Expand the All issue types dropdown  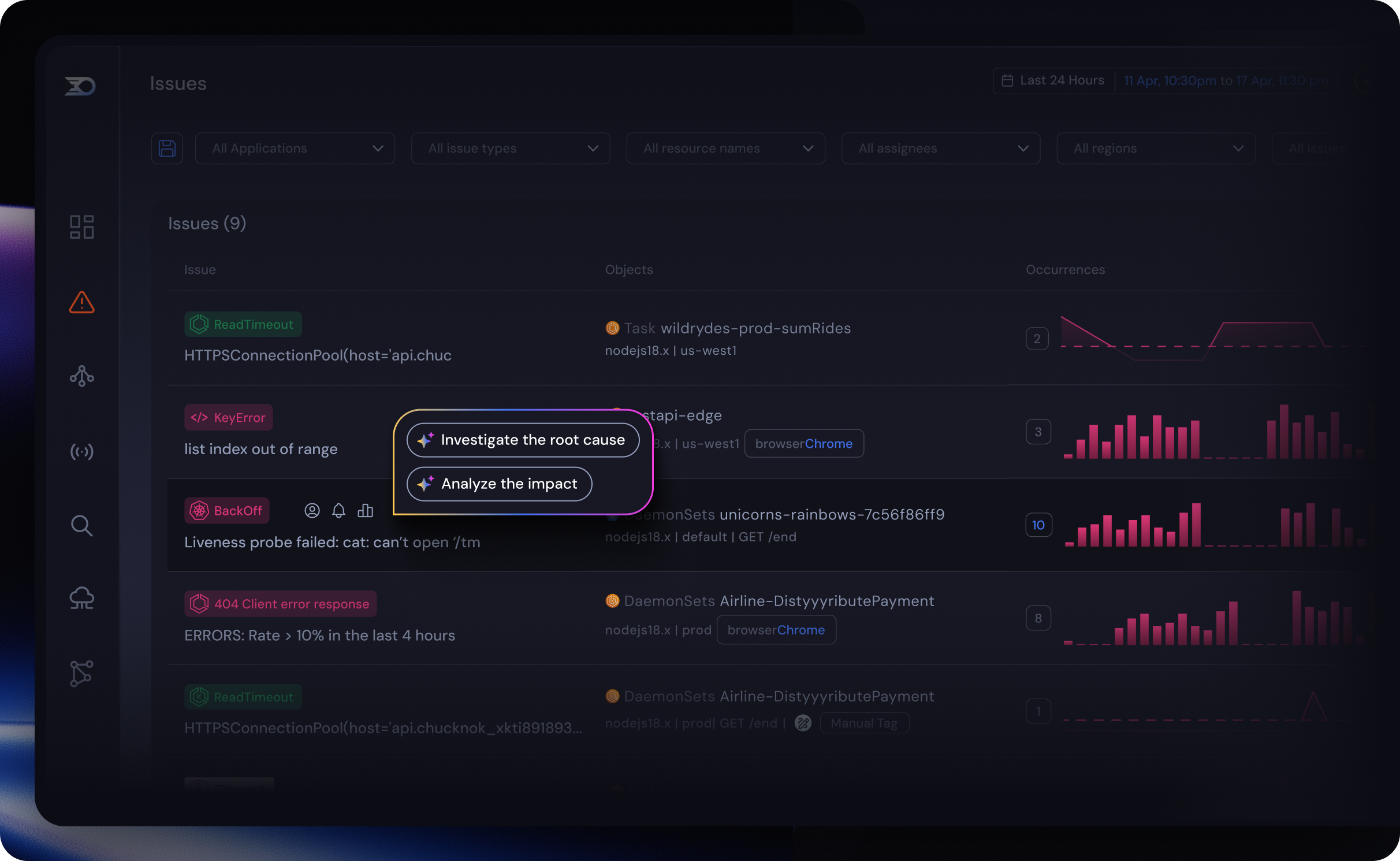pyautogui.click(x=511, y=149)
